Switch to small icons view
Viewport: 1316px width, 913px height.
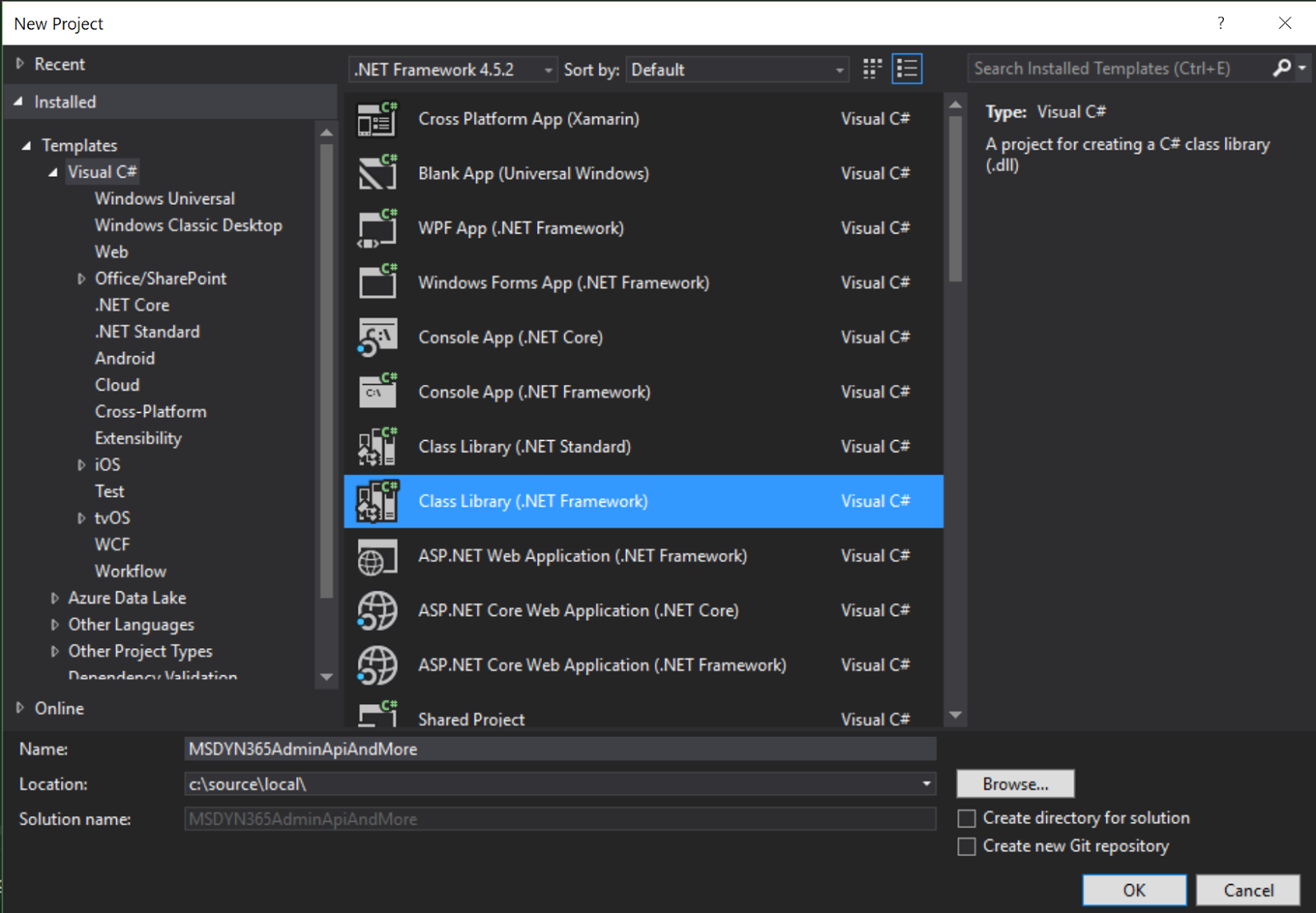click(872, 69)
